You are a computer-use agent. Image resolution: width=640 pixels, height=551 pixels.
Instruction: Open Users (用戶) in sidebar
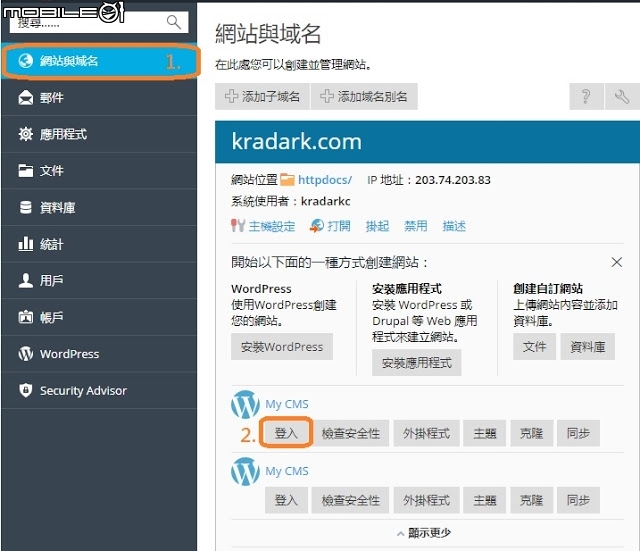tap(99, 280)
